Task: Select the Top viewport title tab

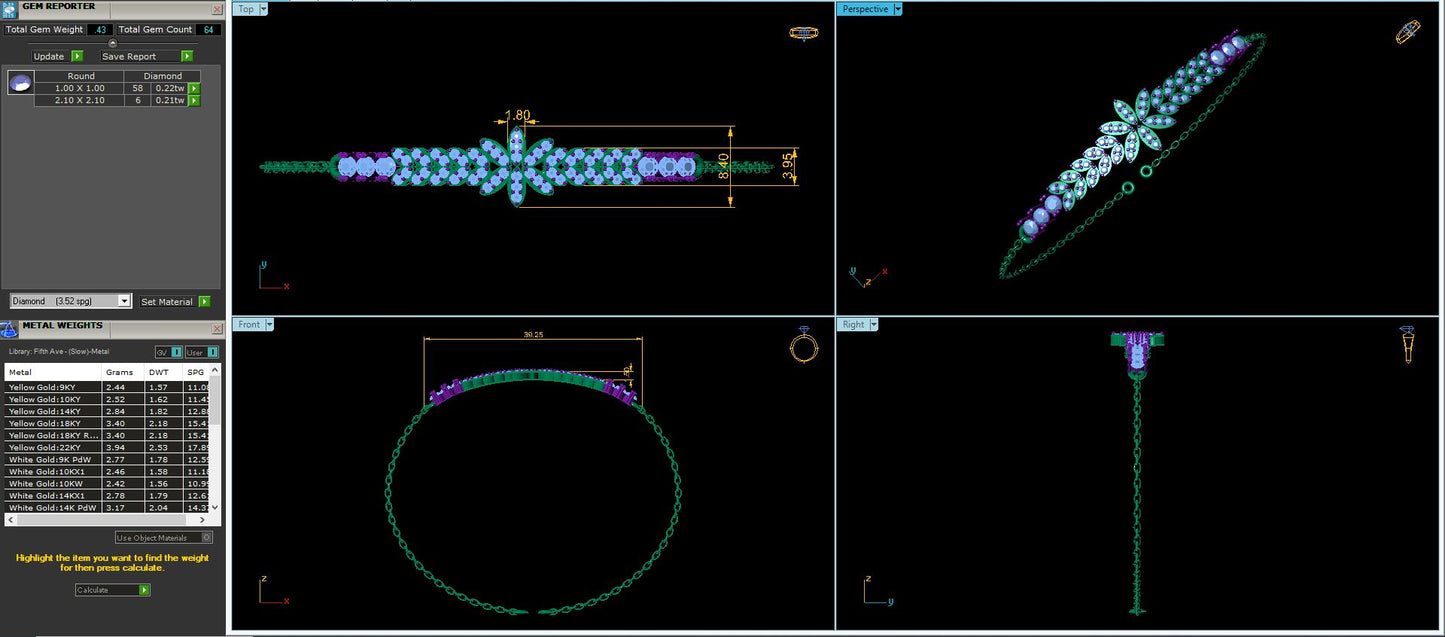Action: pos(246,9)
